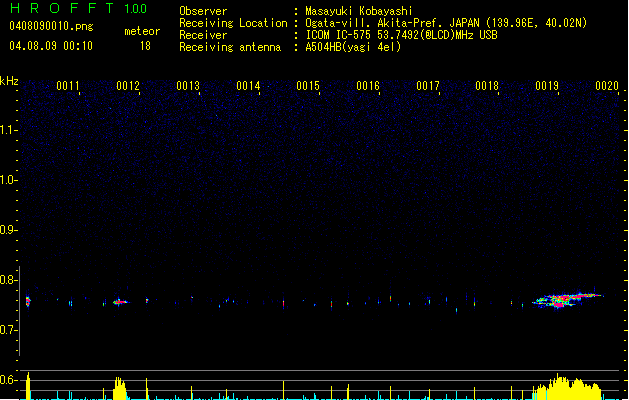Click the 0019 time marker

click(x=547, y=86)
